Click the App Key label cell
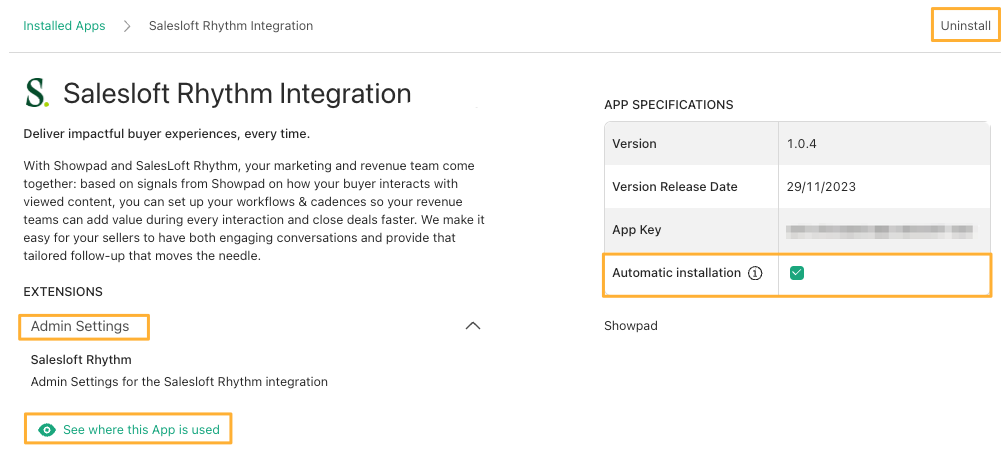Viewport: 1001px width, 458px height. coord(691,230)
